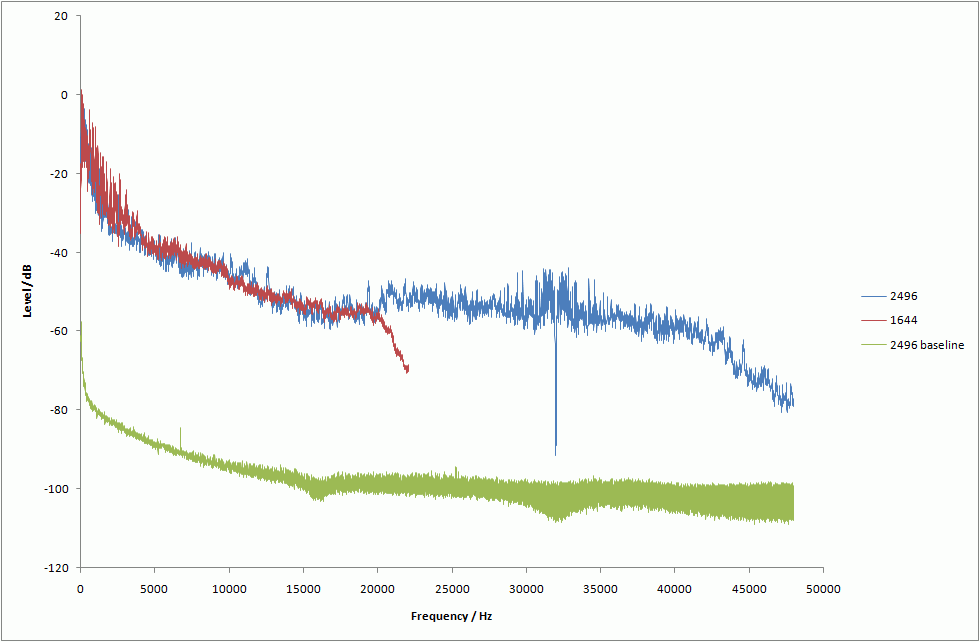Select the 1644 legend entry
This screenshot has width=980, height=642.
pos(888,320)
